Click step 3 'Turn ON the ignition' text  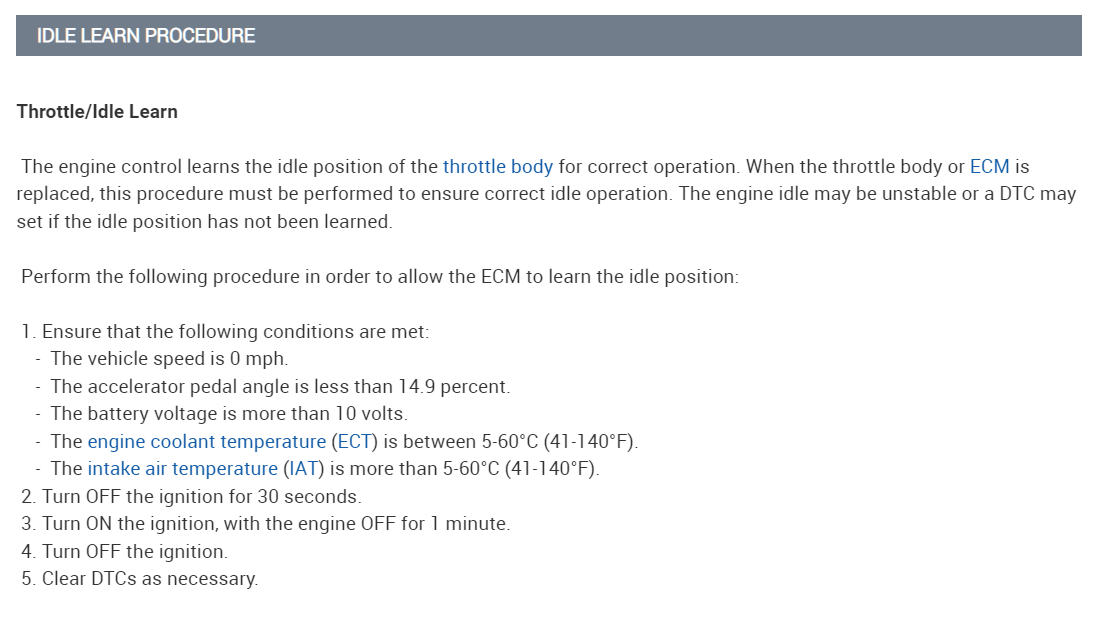275,524
